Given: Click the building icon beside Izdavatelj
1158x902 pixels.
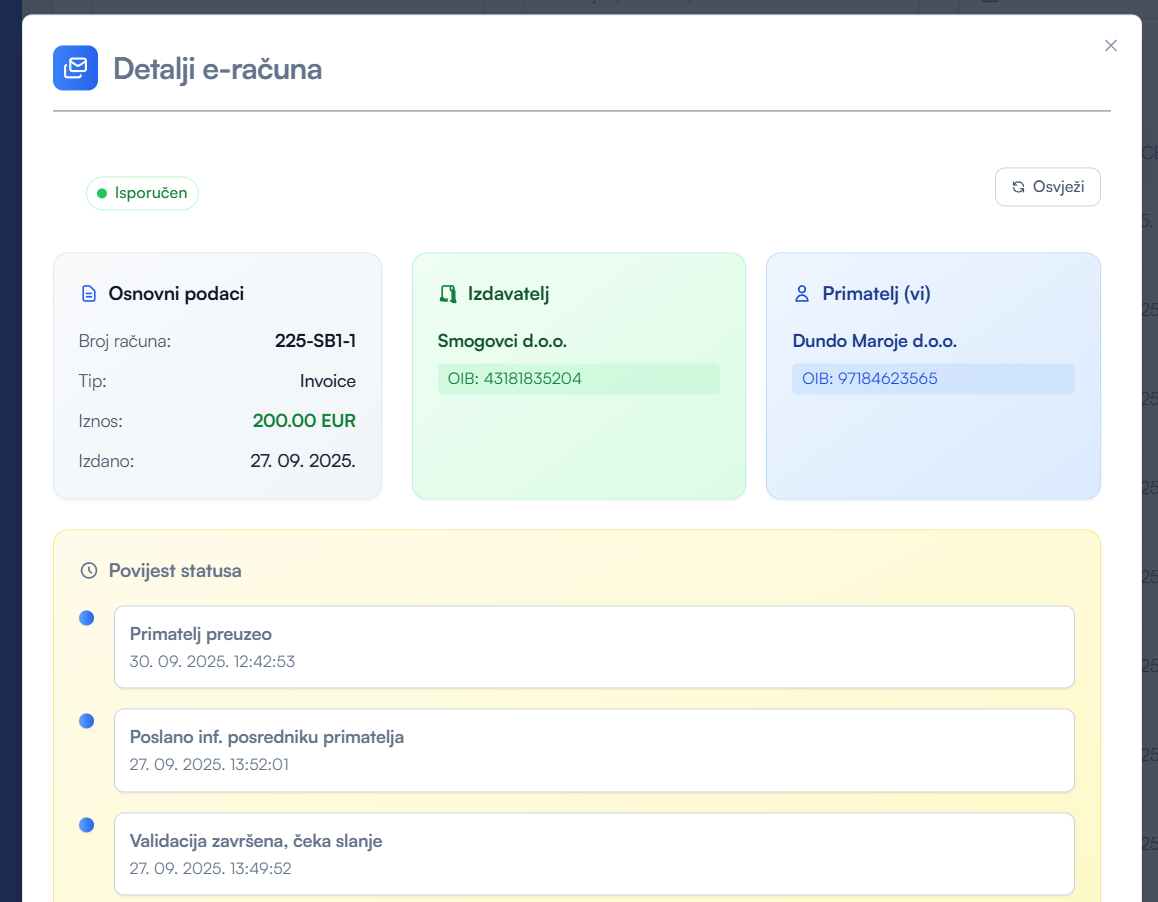Looking at the screenshot, I should (x=448, y=294).
